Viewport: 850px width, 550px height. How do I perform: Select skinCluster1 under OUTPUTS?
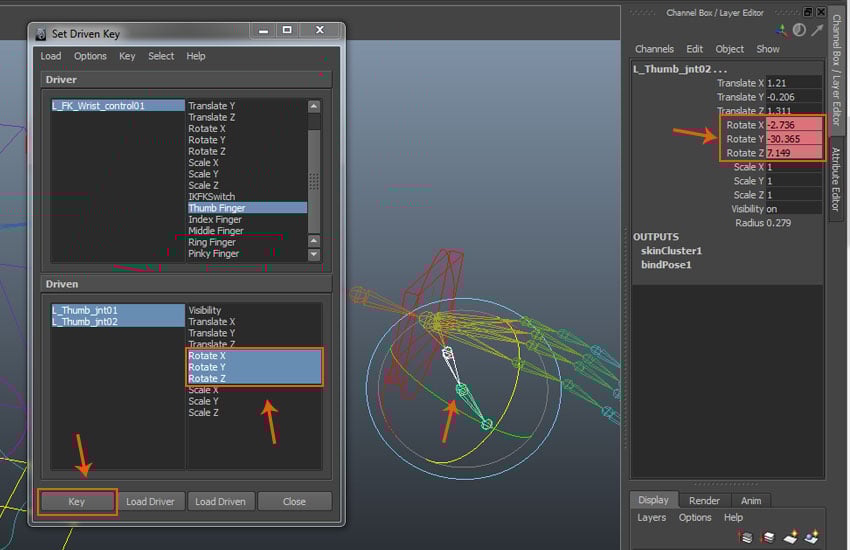coord(671,251)
